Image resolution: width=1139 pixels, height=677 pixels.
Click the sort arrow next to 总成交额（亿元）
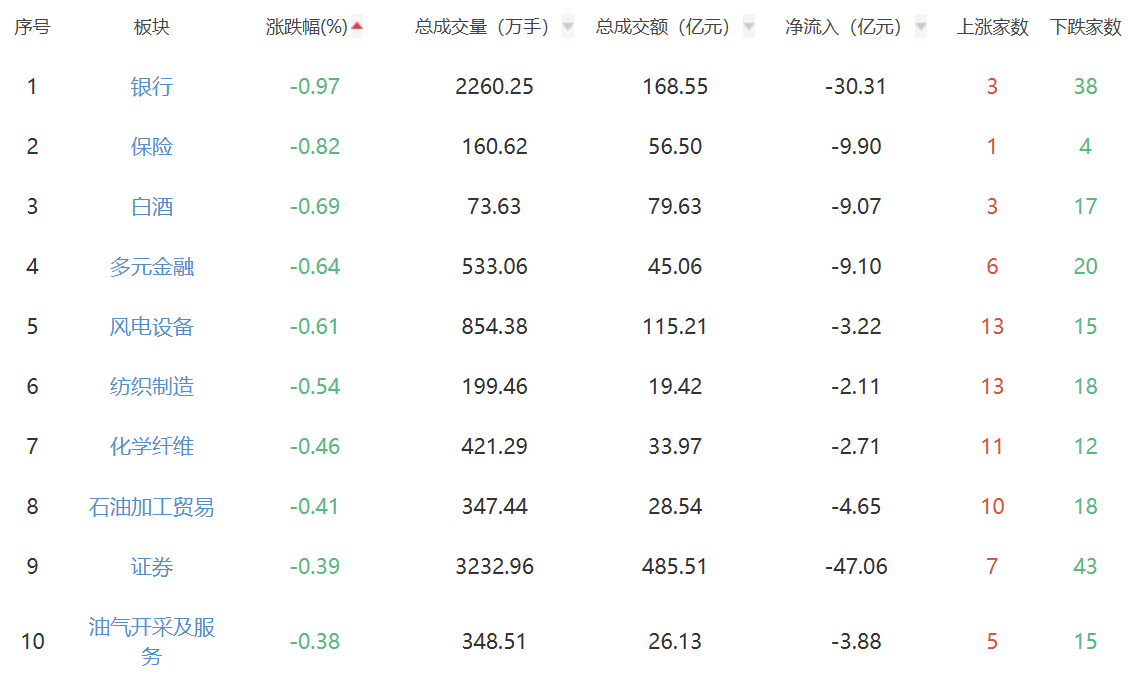point(749,27)
